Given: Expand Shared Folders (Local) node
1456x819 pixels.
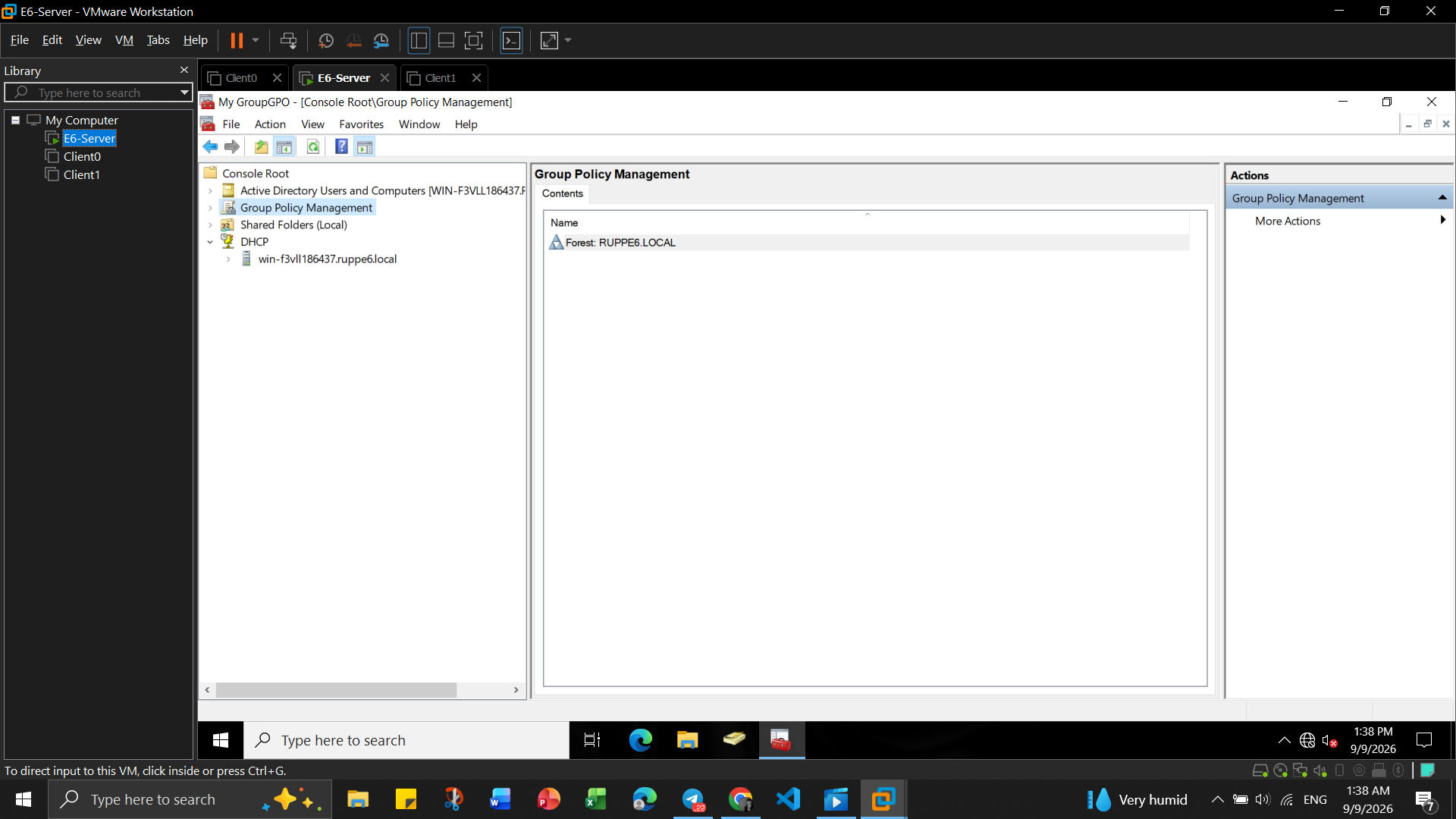Looking at the screenshot, I should [211, 225].
